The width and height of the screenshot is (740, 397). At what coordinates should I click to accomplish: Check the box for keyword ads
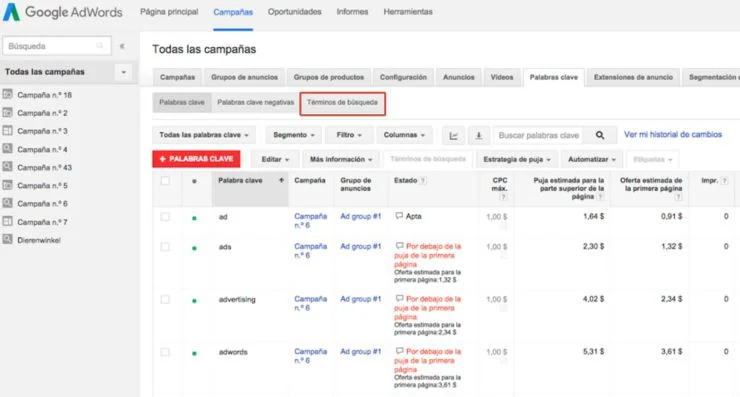tap(165, 246)
